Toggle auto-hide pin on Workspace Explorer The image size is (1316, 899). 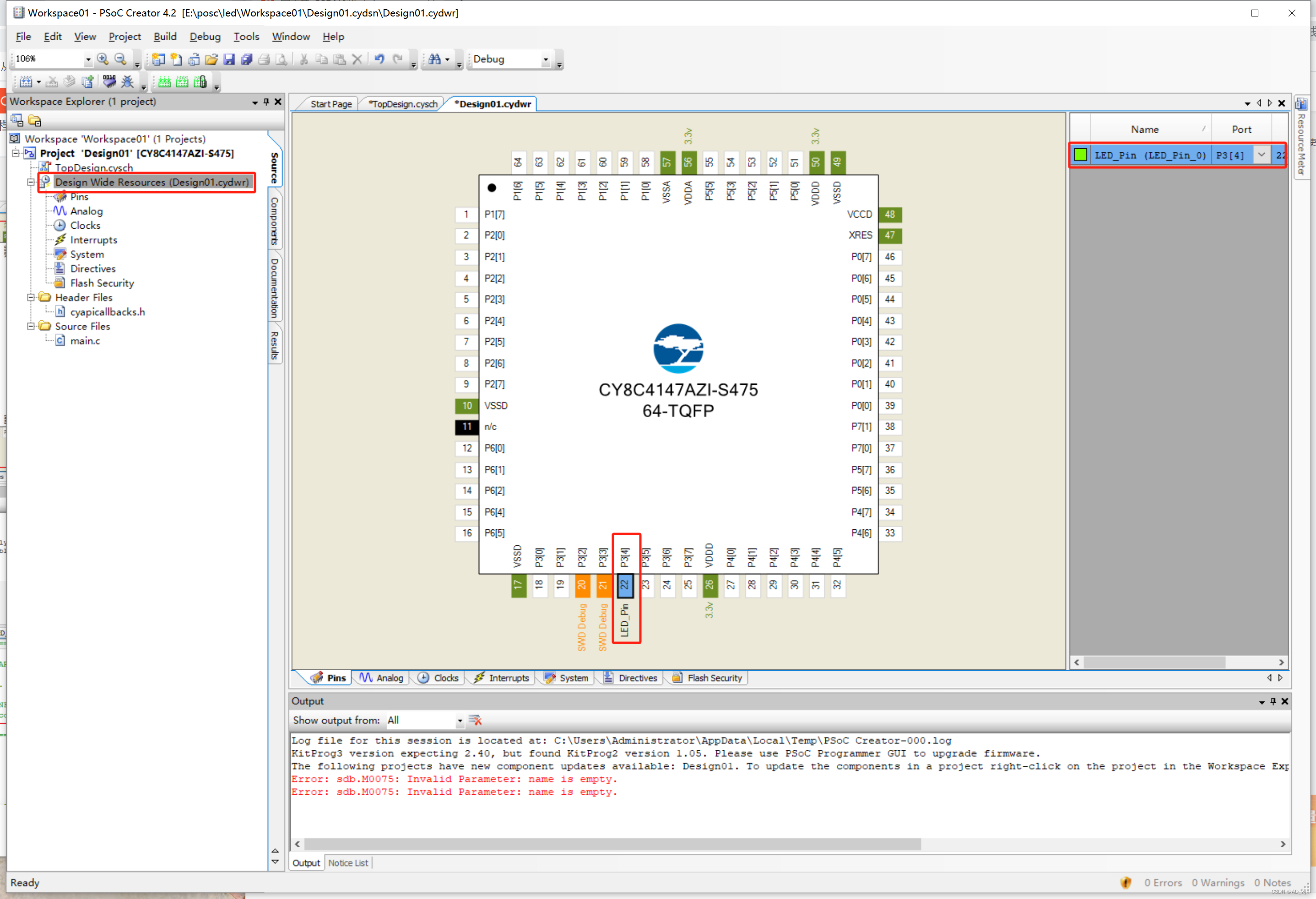[266, 101]
